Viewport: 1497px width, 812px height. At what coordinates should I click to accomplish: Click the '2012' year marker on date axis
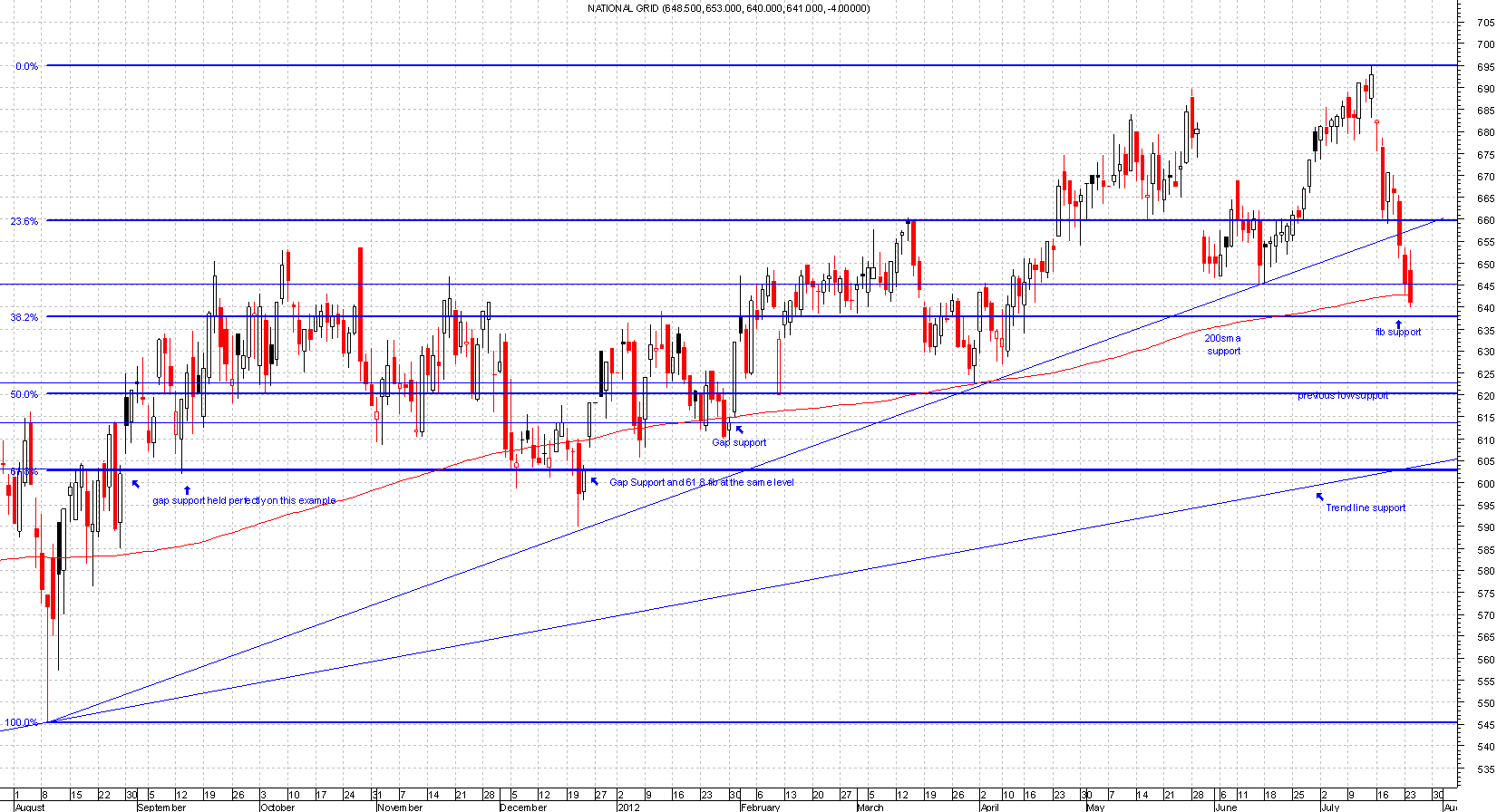[628, 807]
